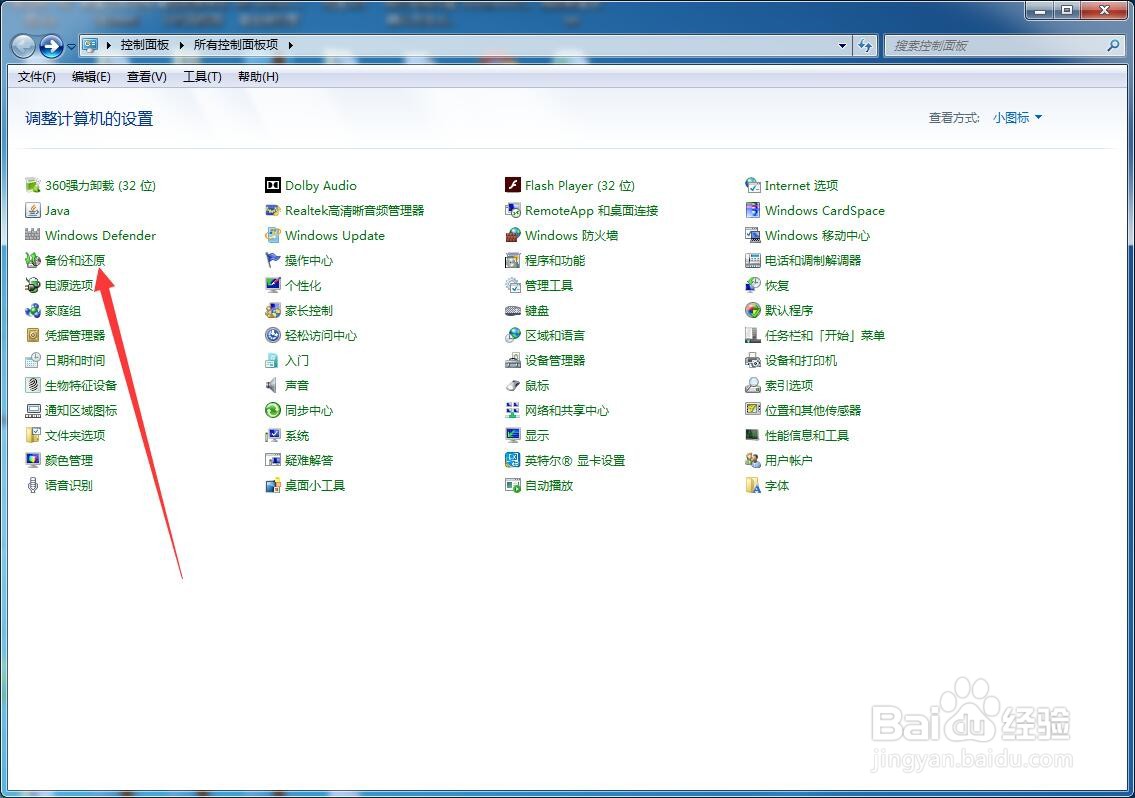Click the refresh button beside the address bar
Screen dimensions: 1135x798
pyautogui.click(x=865, y=46)
